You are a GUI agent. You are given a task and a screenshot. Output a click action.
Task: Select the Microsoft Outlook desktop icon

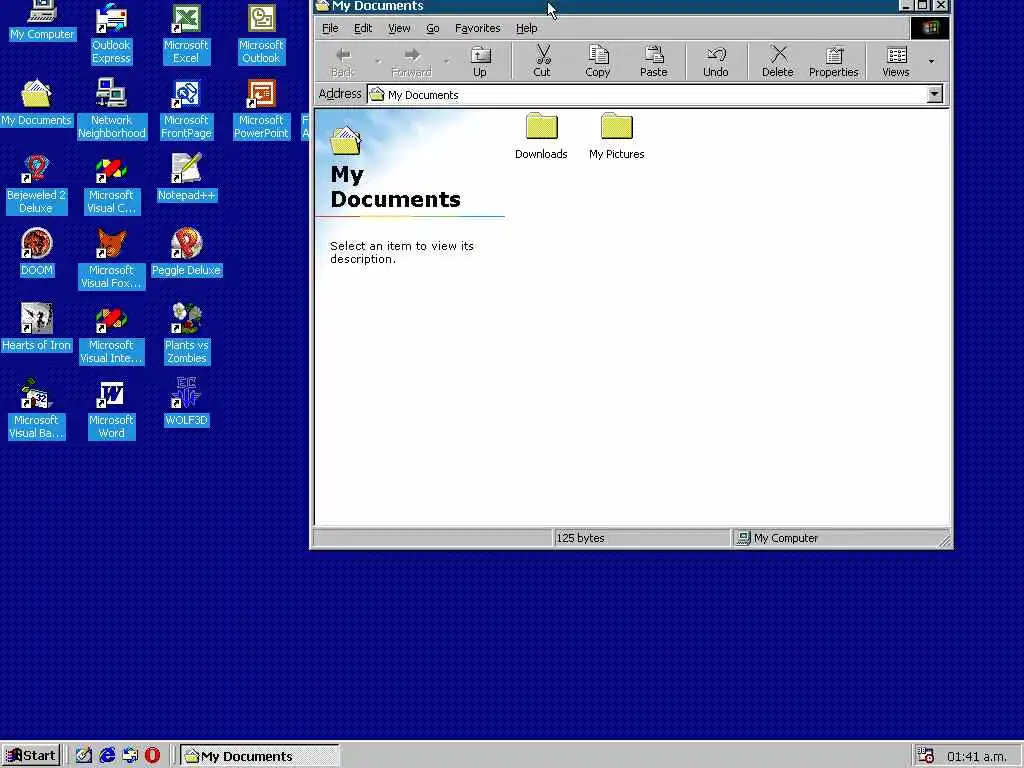[261, 34]
